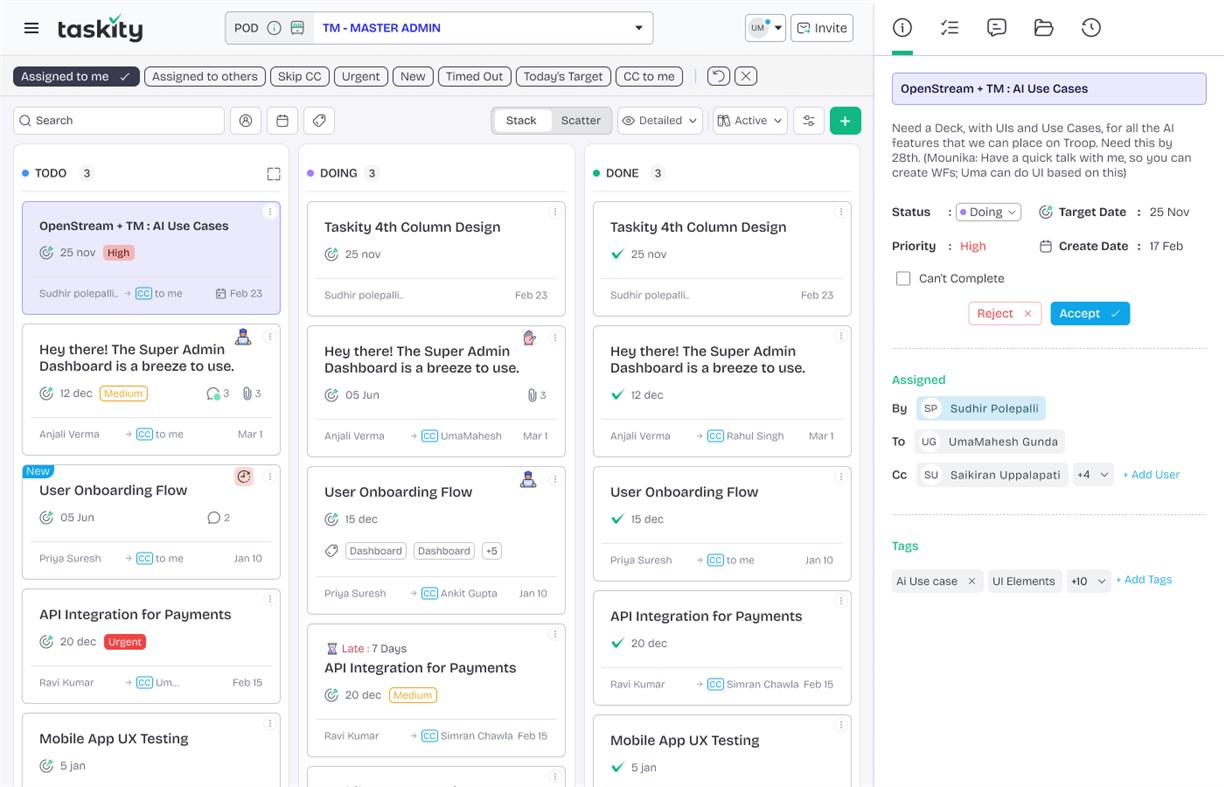The image size is (1224, 787).
Task: Tick the Can't Complete checkbox
Action: (x=903, y=279)
